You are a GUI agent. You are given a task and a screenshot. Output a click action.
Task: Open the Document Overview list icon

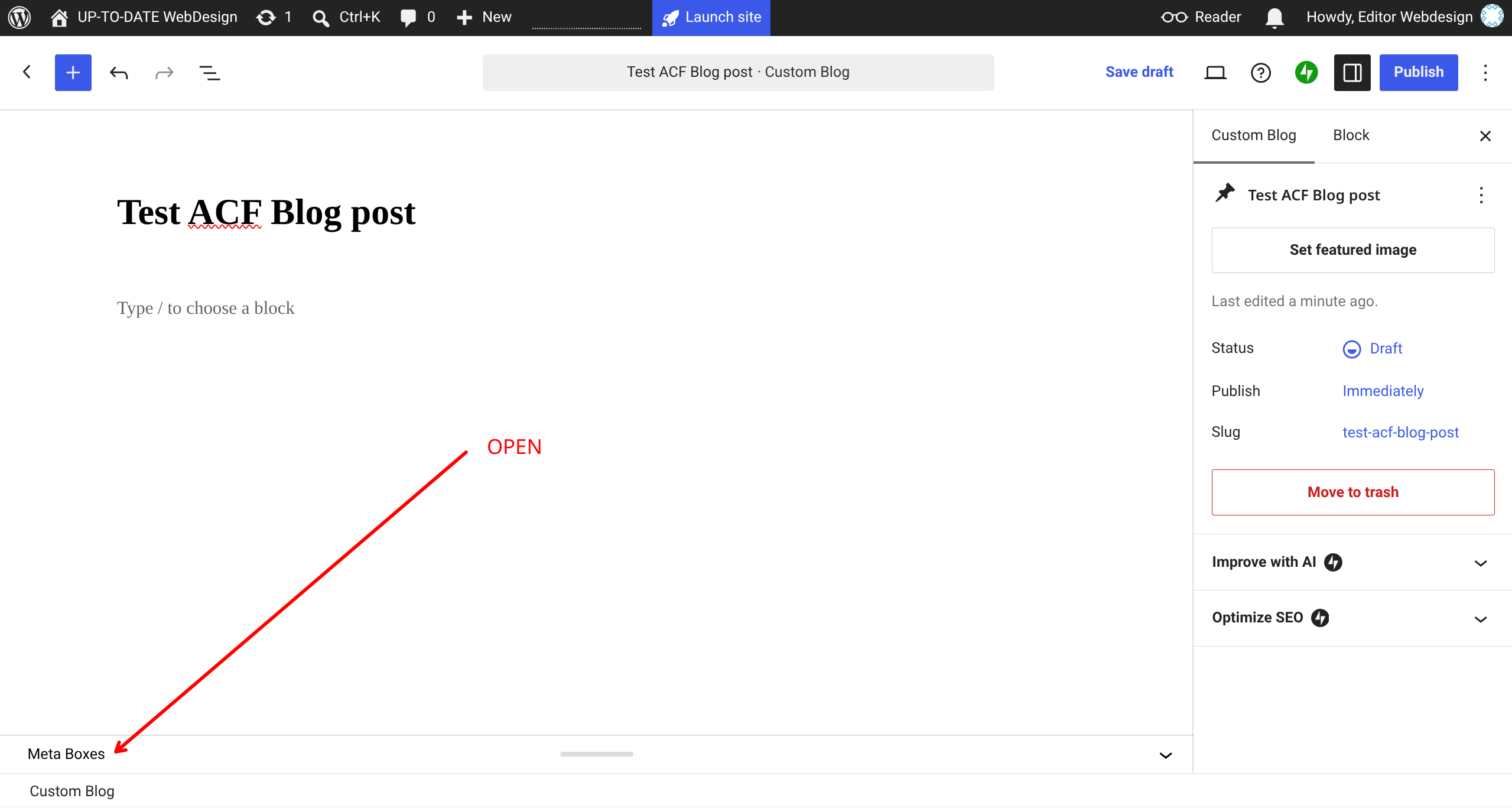click(x=209, y=72)
